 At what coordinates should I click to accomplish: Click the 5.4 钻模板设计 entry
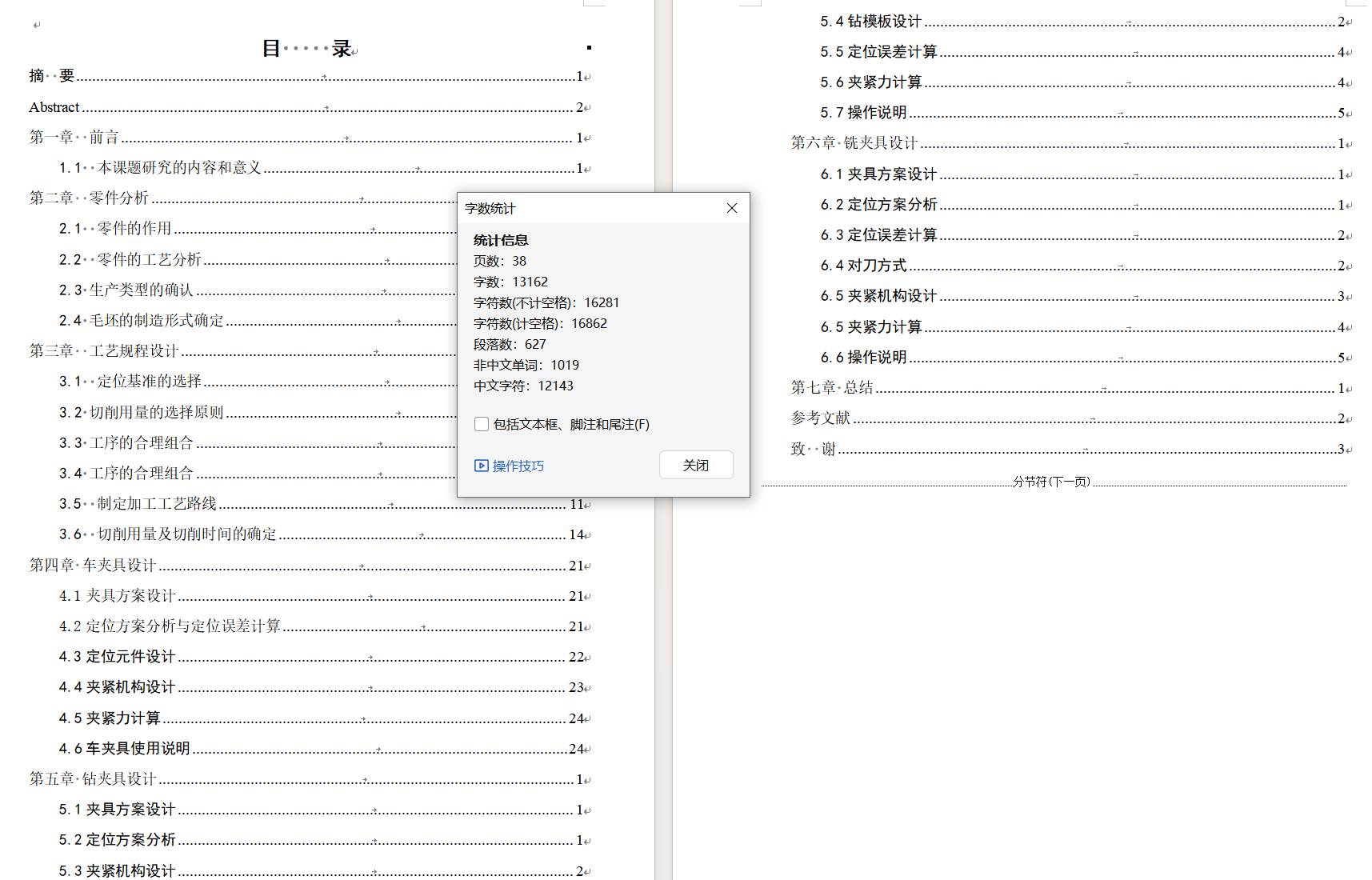(1086, 22)
